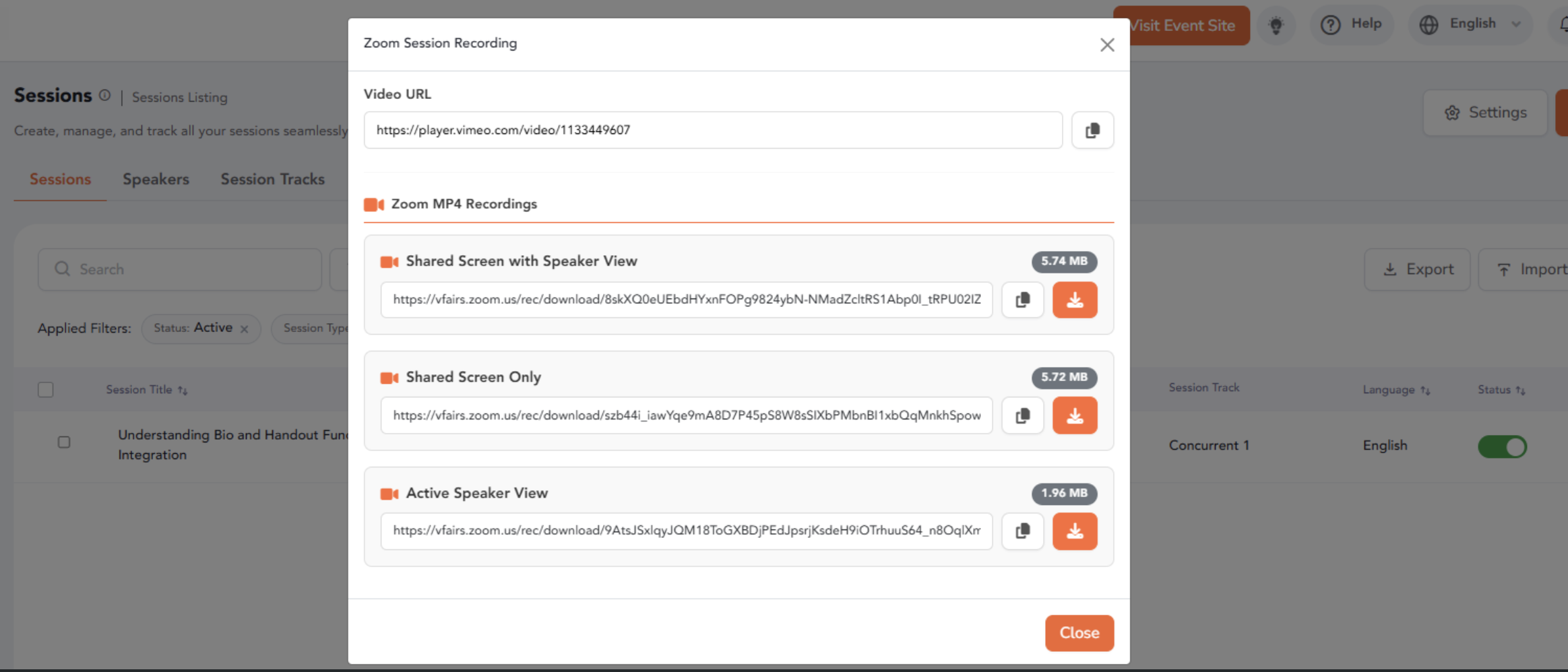This screenshot has width=1568, height=672.
Task: Click the lightbulb tips icon in header
Action: point(1276,24)
